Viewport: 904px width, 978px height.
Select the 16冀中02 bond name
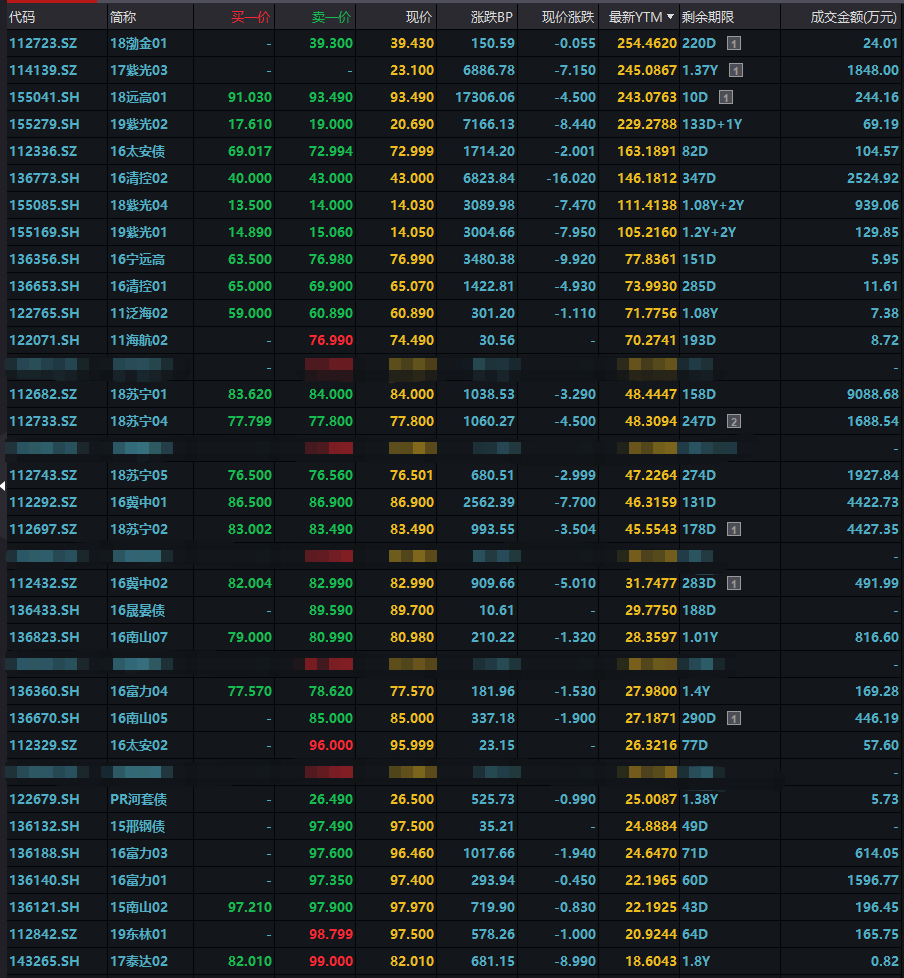tap(139, 583)
